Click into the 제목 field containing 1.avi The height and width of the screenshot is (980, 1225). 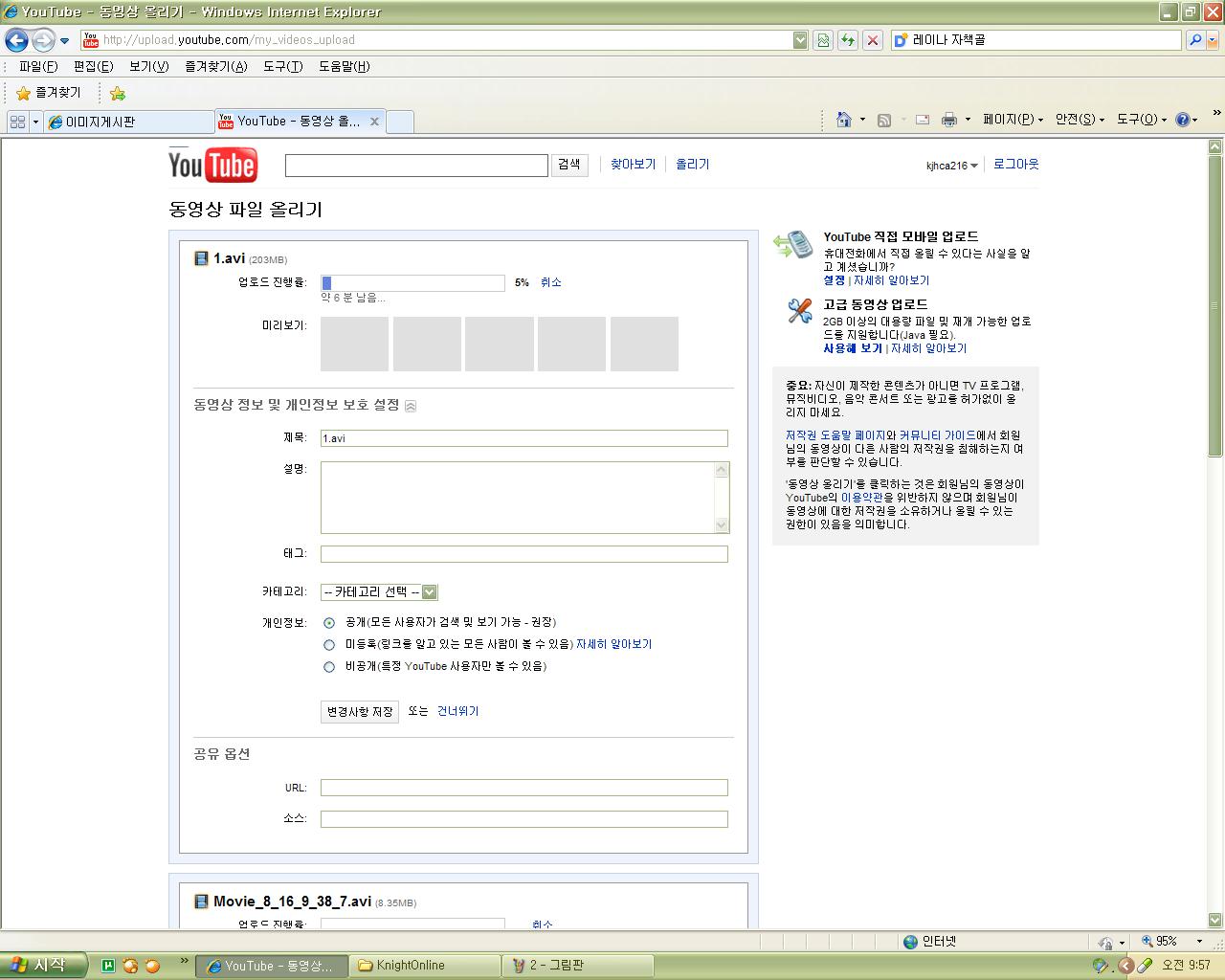(524, 438)
